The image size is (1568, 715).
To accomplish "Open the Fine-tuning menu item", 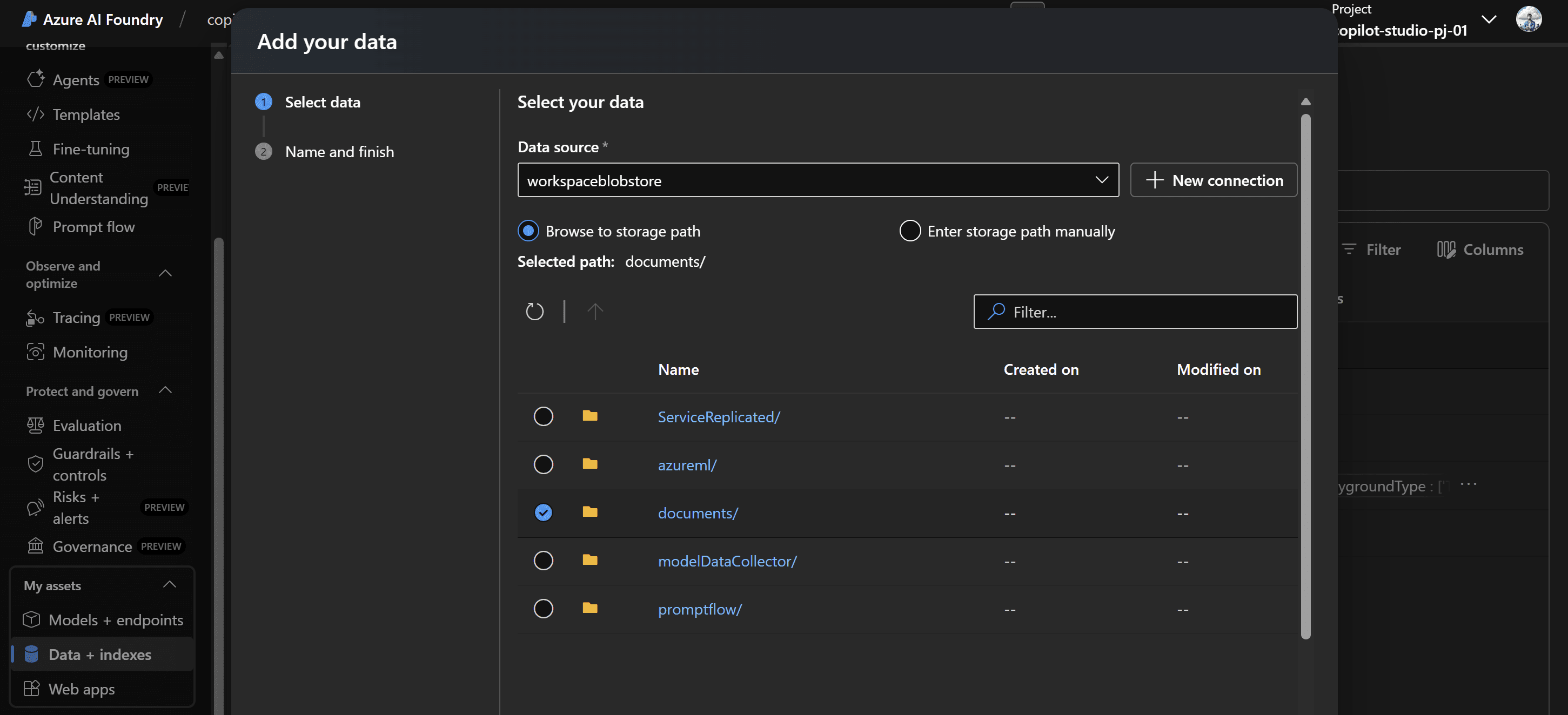I will (91, 149).
